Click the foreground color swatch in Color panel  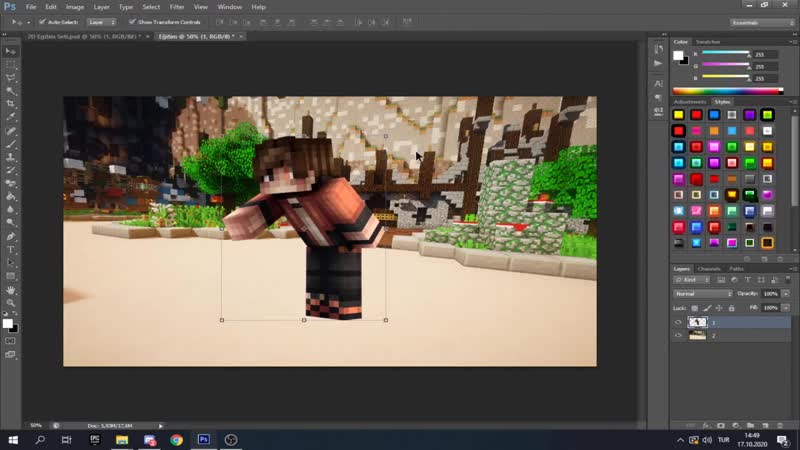tap(678, 56)
